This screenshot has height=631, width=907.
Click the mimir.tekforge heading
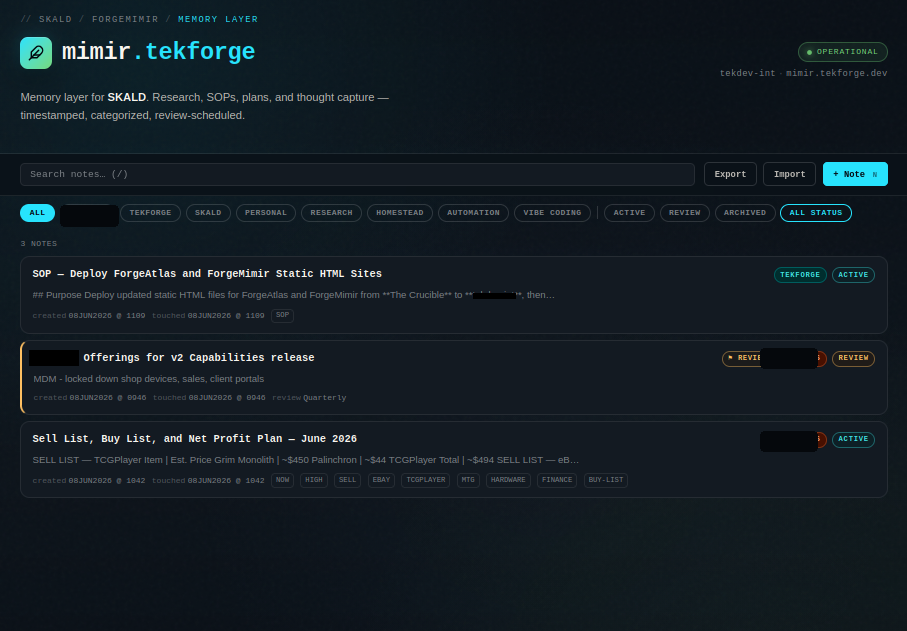coord(158,52)
